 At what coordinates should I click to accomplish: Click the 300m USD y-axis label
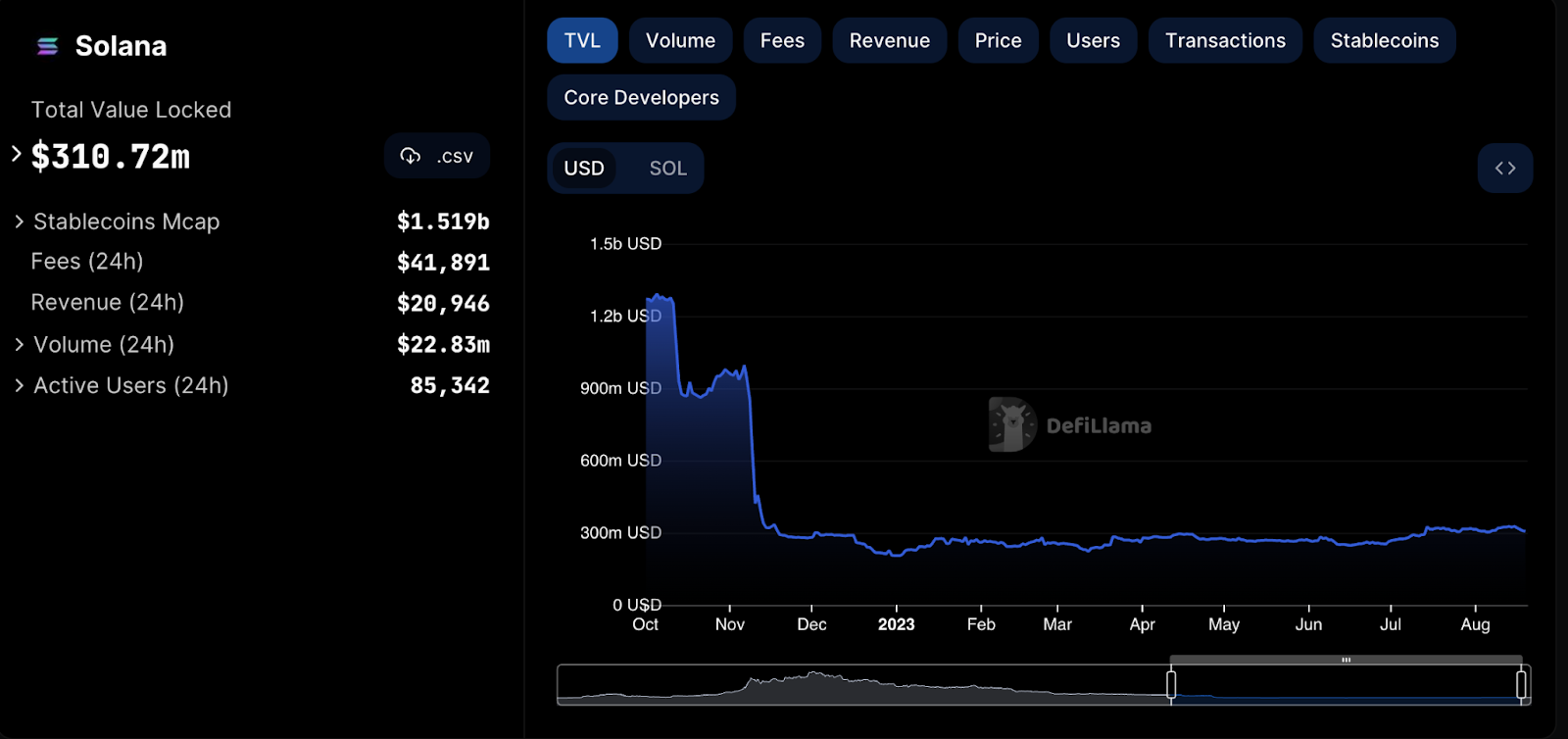coord(620,533)
